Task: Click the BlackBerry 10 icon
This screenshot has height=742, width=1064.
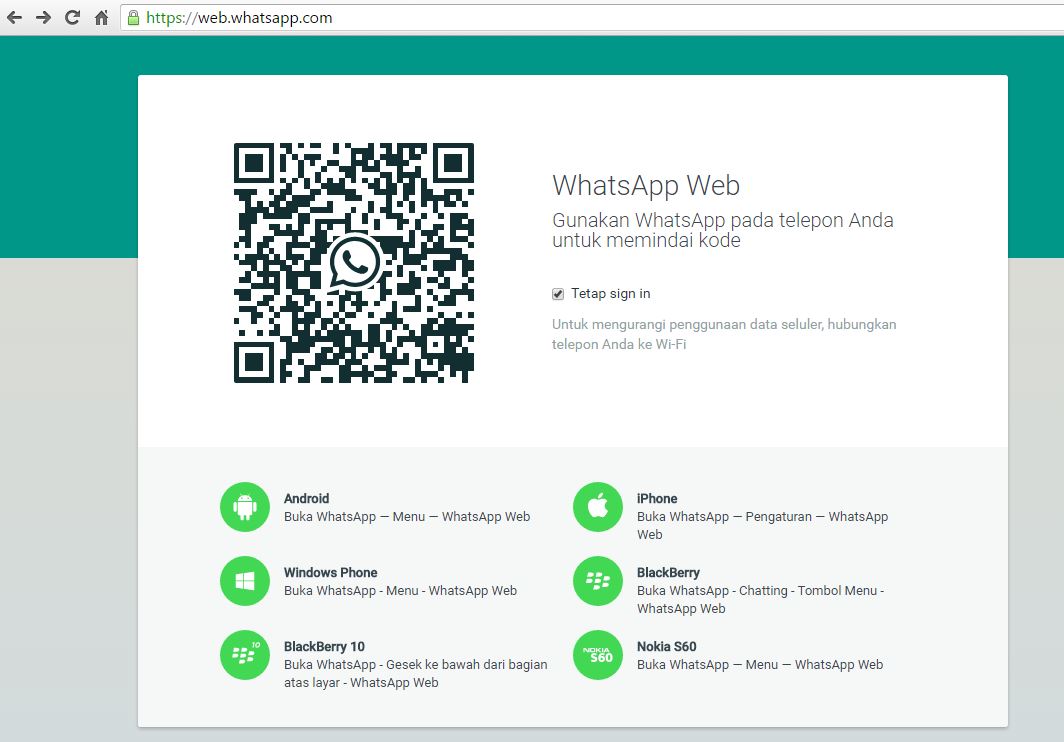Action: 245,655
